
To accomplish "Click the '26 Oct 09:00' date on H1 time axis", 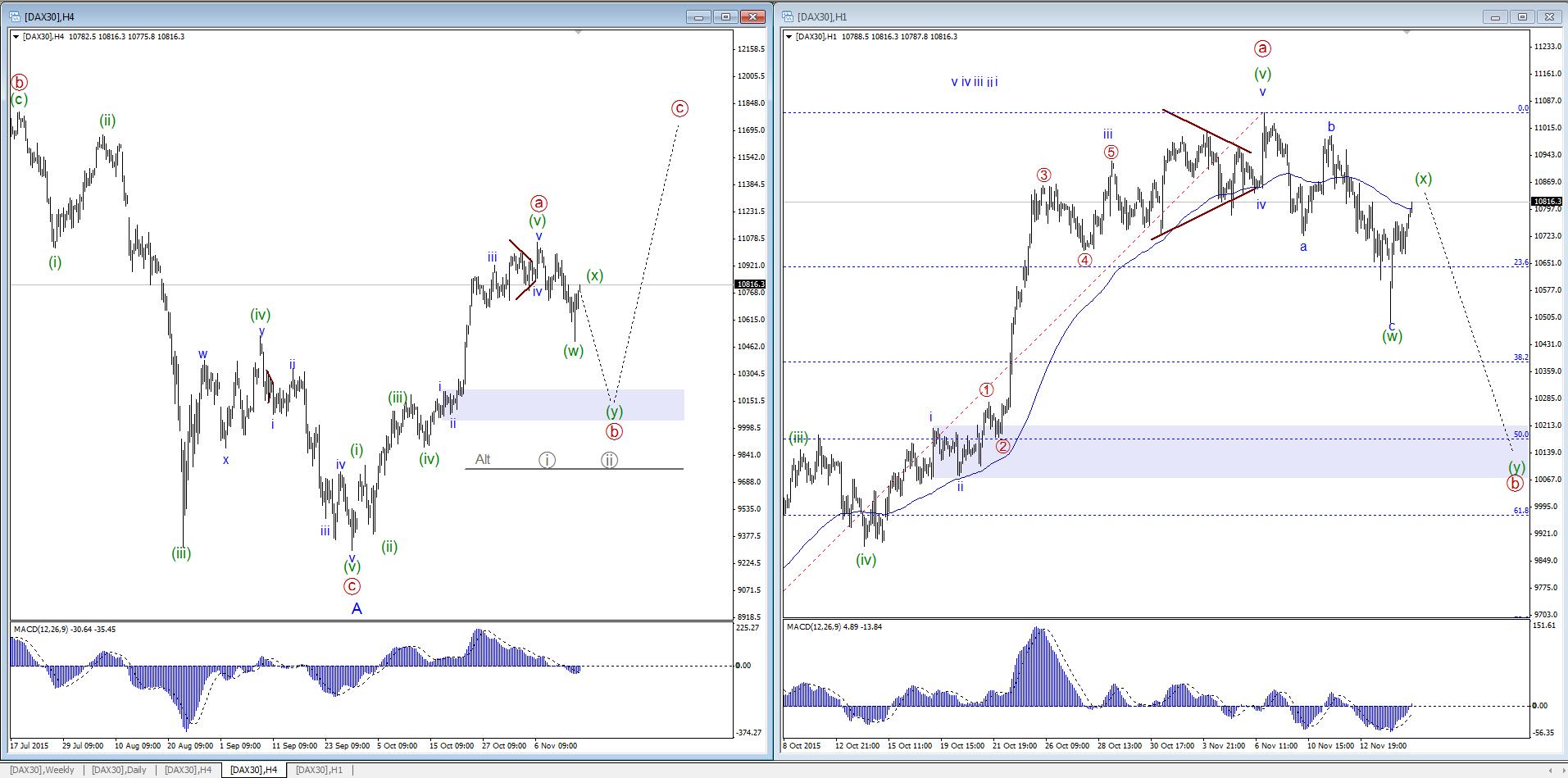I will coord(1067,746).
